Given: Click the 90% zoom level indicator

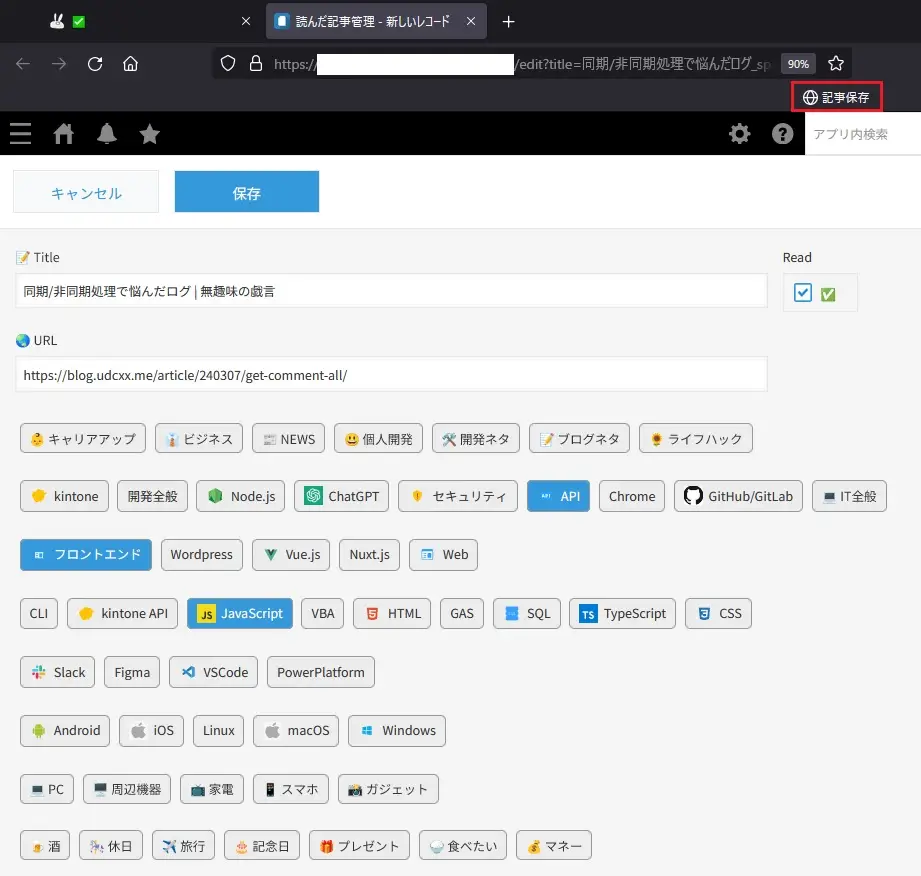Looking at the screenshot, I should click(797, 64).
